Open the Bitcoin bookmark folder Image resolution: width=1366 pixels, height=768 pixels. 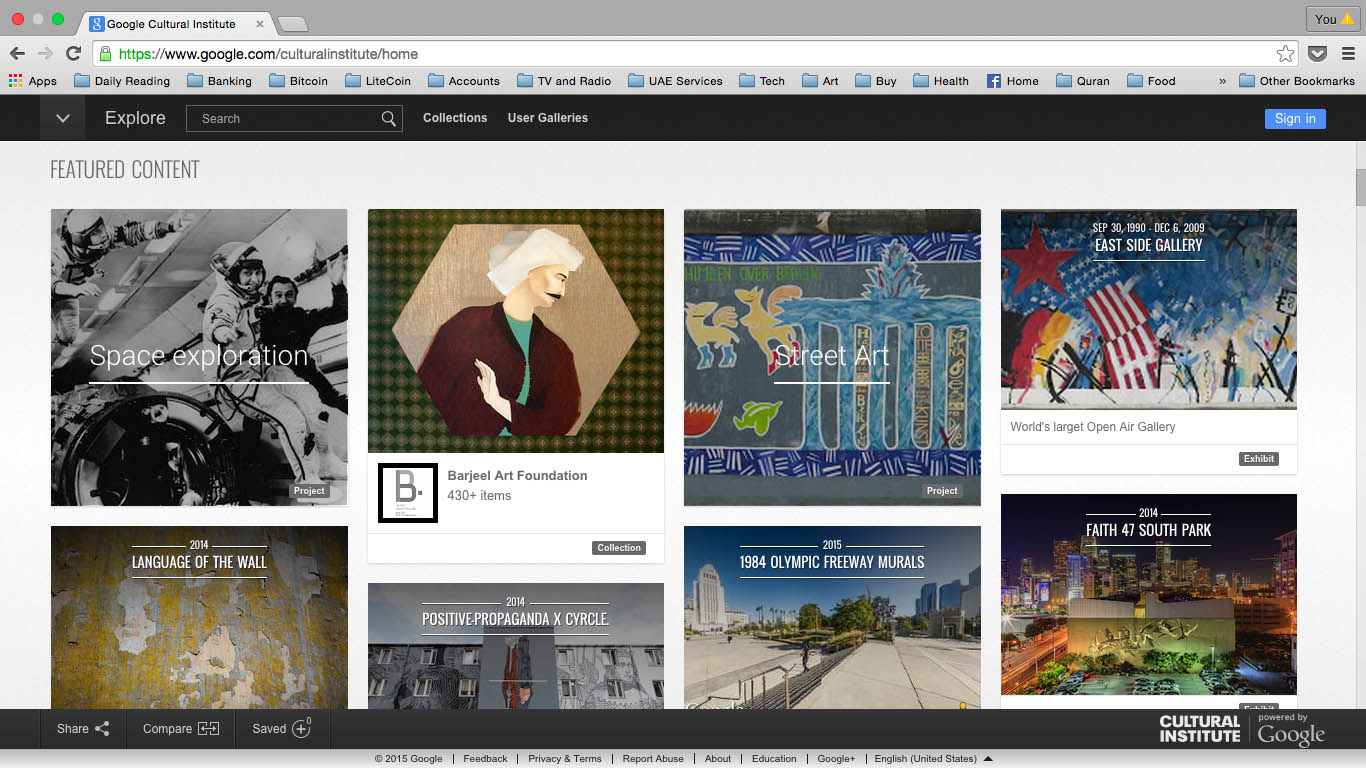tap(298, 81)
